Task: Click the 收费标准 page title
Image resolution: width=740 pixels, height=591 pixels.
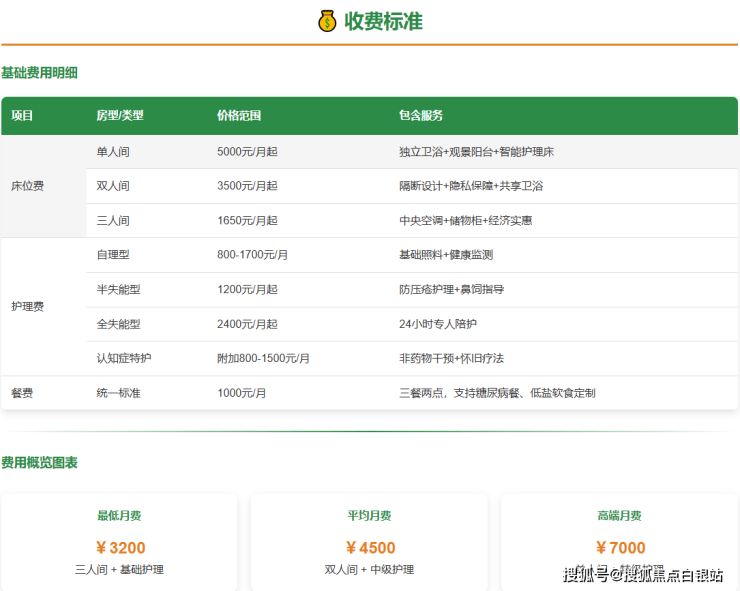Action: click(x=383, y=21)
